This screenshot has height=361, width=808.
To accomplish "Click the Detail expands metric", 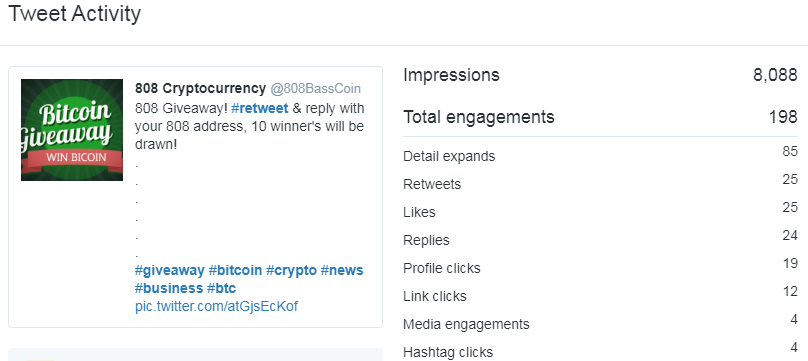I will pos(449,156).
